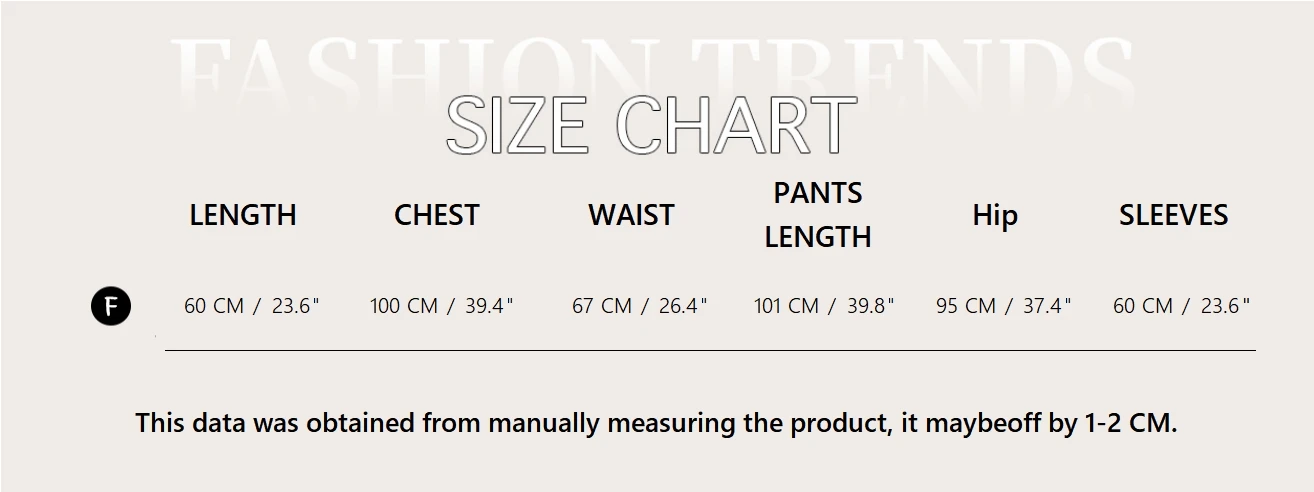The image size is (1314, 492).
Task: Click the horizontal divider line below the values
Action: 710,351
